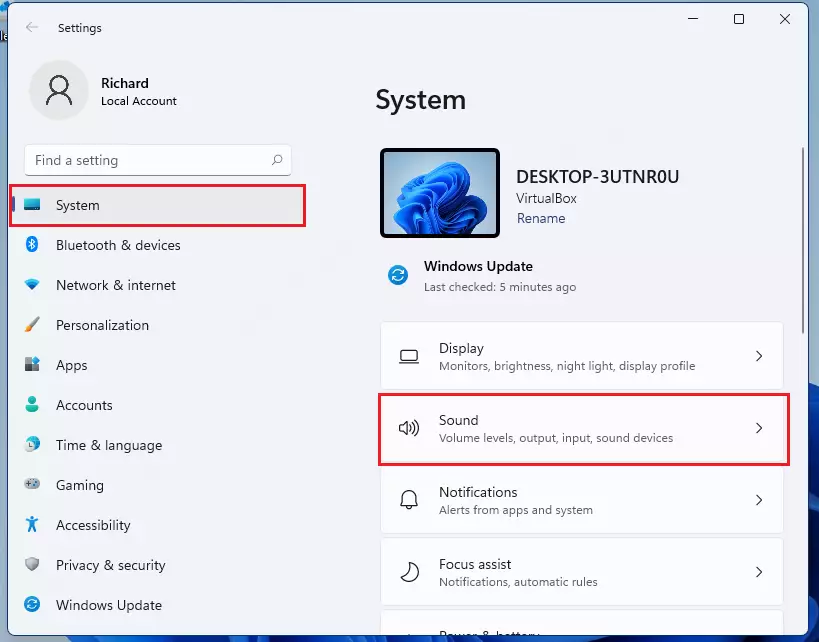The width and height of the screenshot is (819, 642).
Task: Click the Gaming controller icon
Action: 32,484
